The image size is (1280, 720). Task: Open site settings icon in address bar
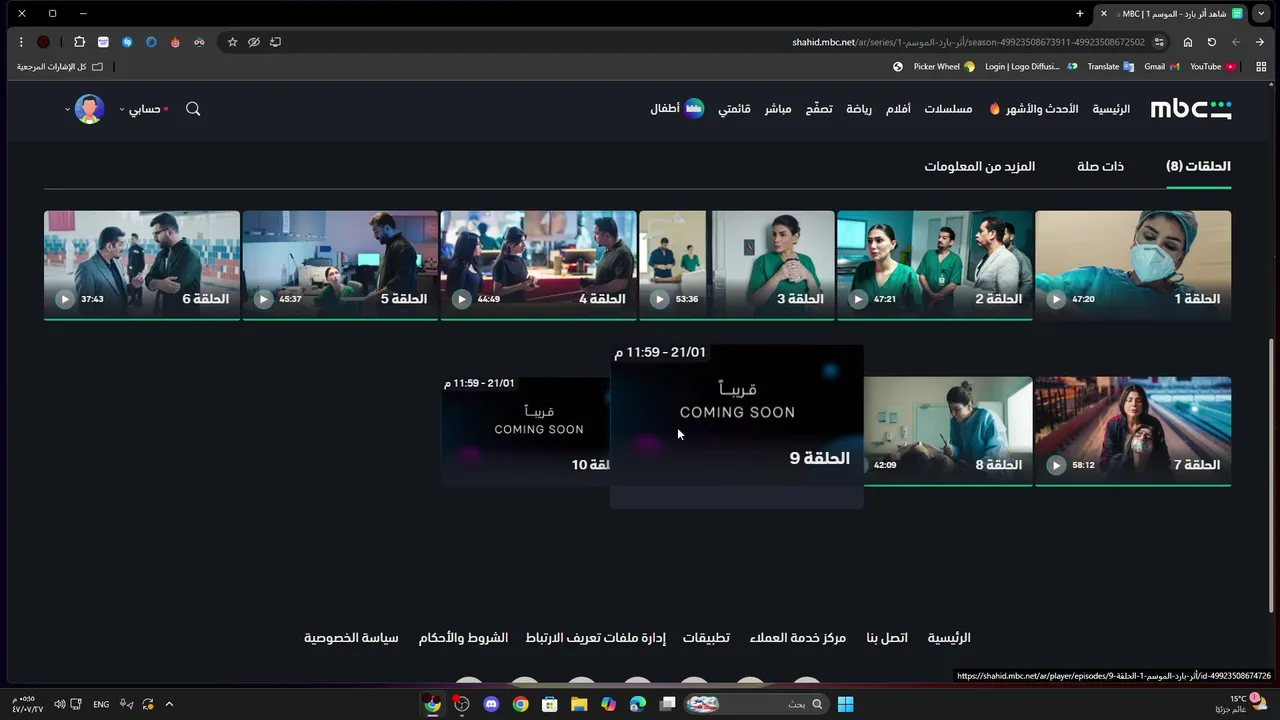point(1159,42)
